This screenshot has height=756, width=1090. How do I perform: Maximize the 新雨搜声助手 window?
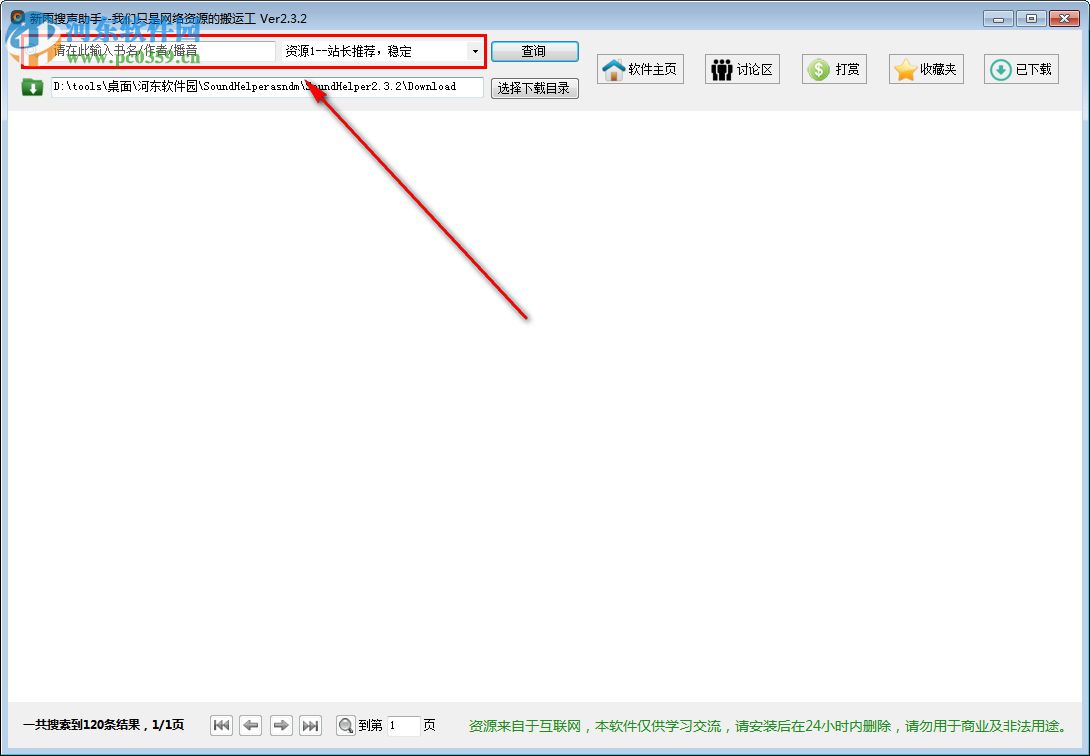click(1032, 19)
